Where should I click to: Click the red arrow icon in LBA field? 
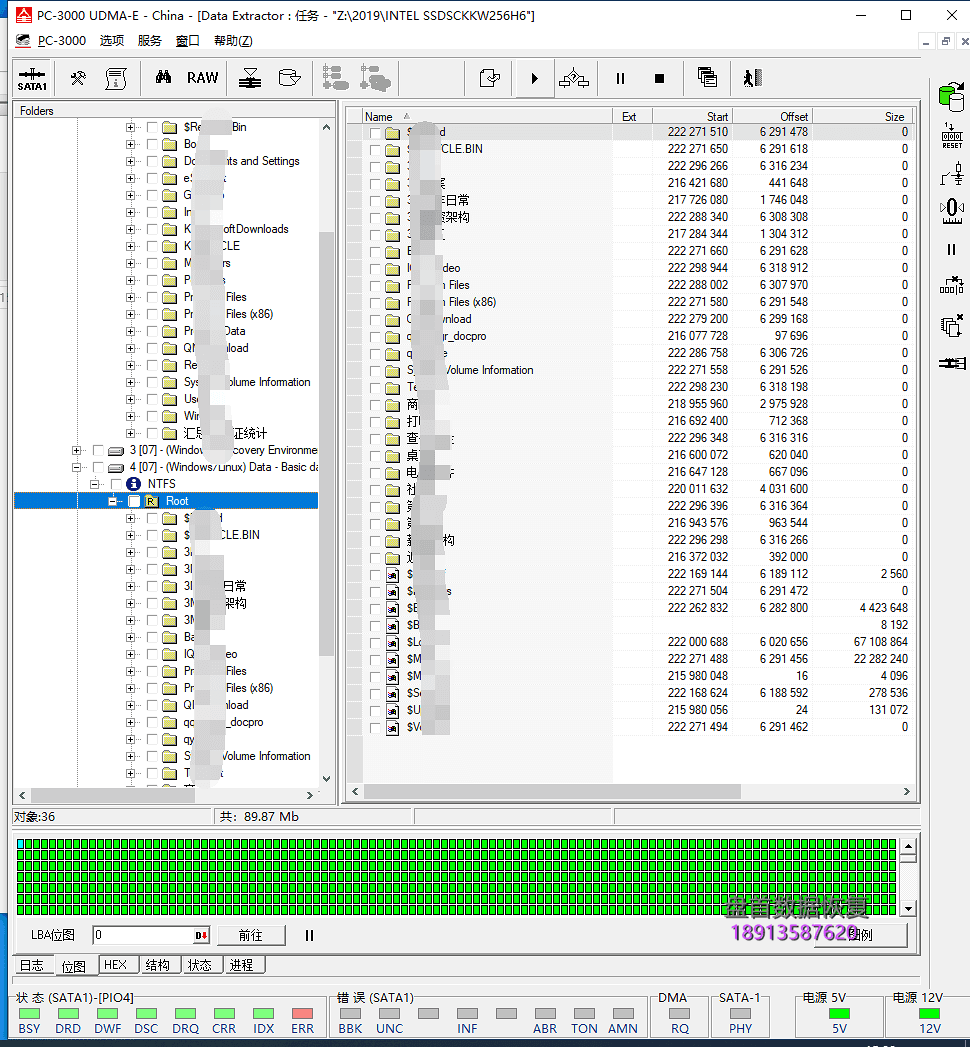click(x=201, y=935)
